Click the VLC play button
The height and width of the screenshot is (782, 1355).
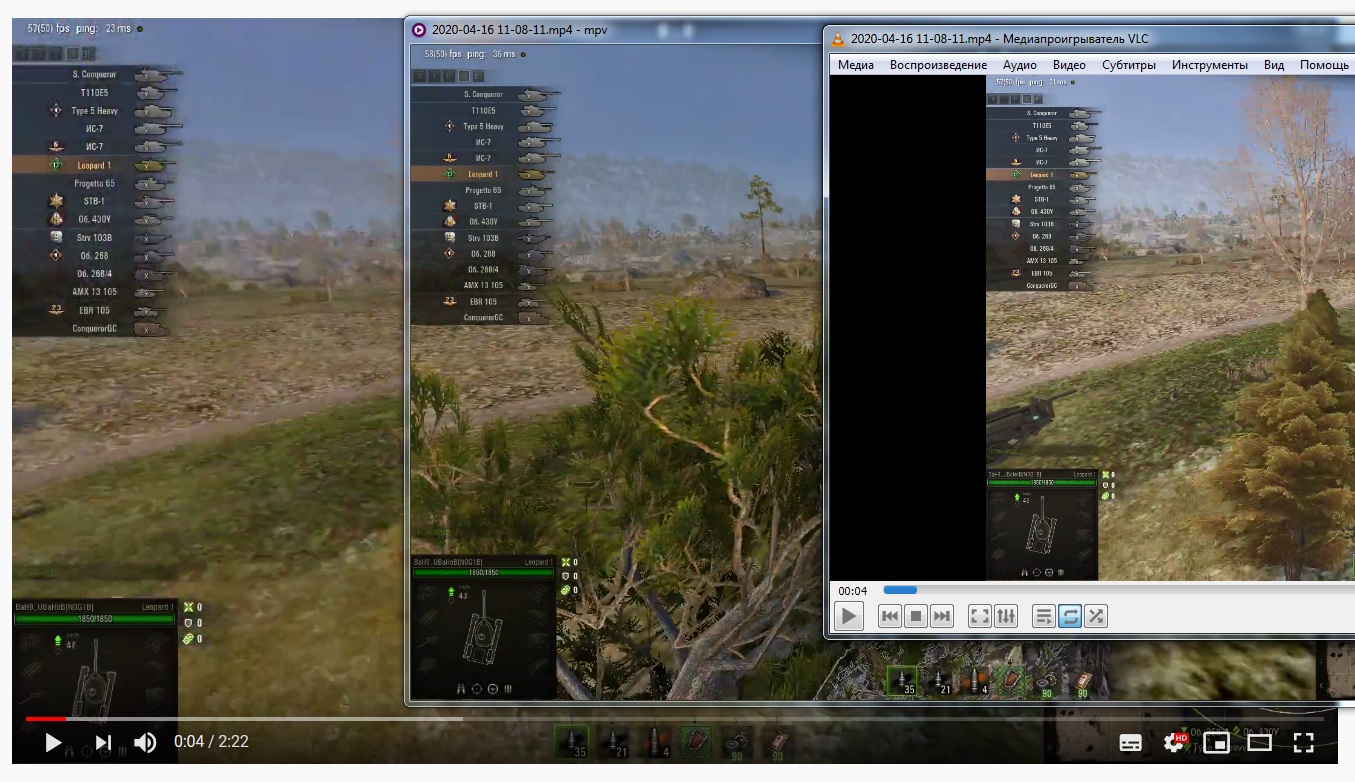(x=849, y=616)
